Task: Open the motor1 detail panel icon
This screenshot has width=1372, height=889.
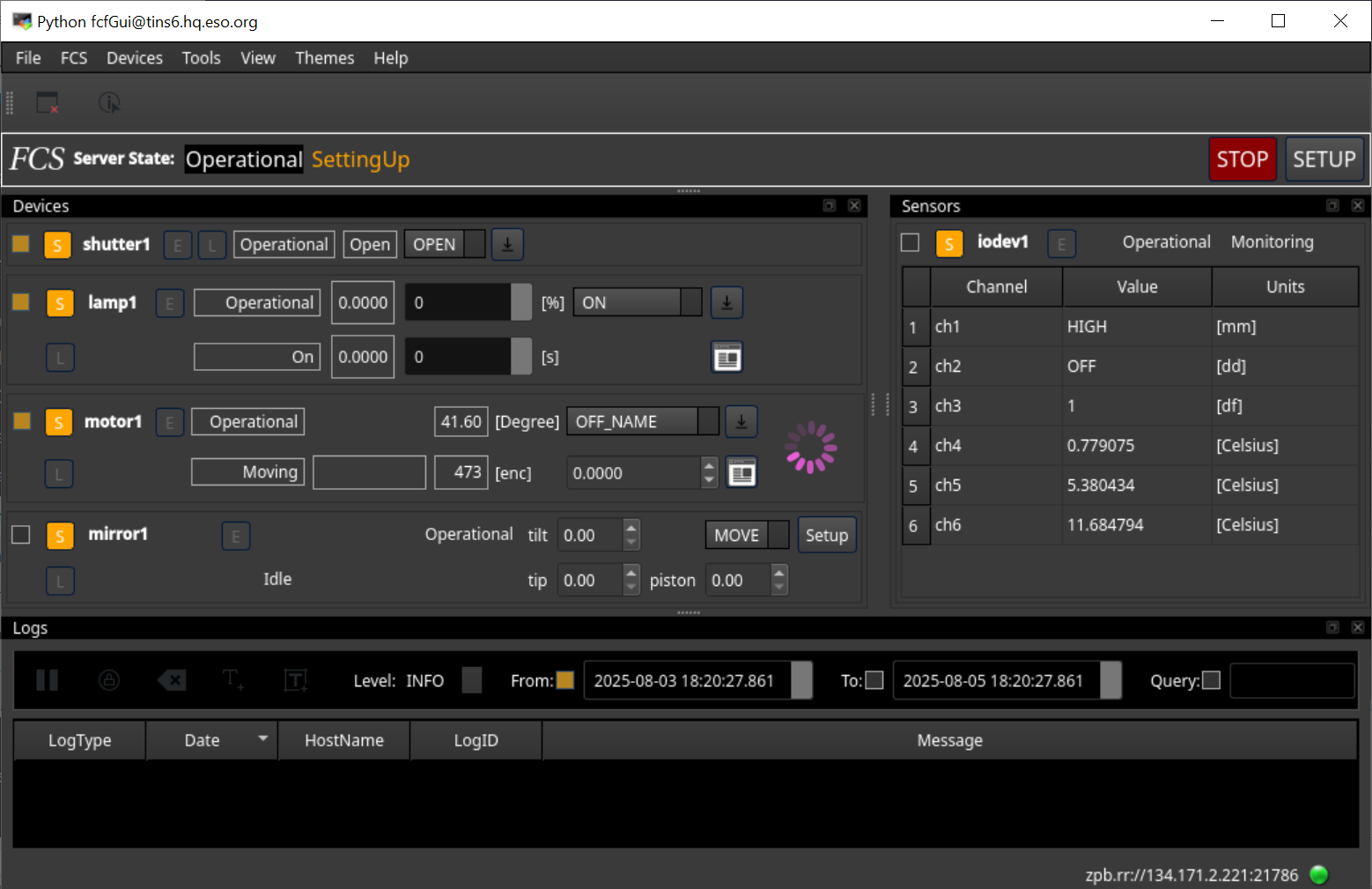Action: pyautogui.click(x=741, y=473)
